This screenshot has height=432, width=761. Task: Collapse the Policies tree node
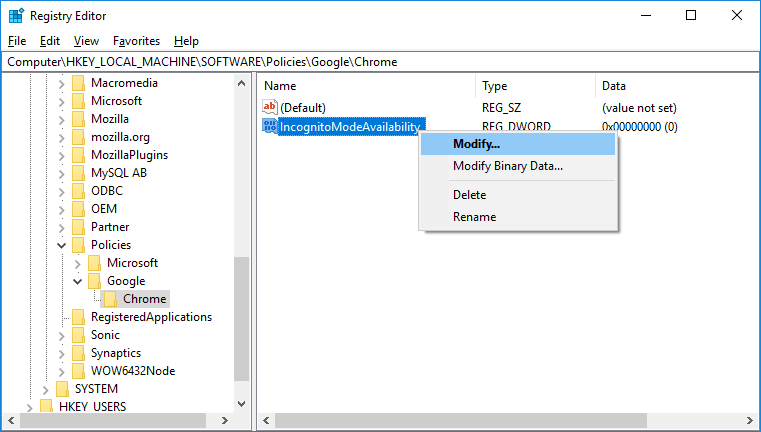click(x=62, y=245)
